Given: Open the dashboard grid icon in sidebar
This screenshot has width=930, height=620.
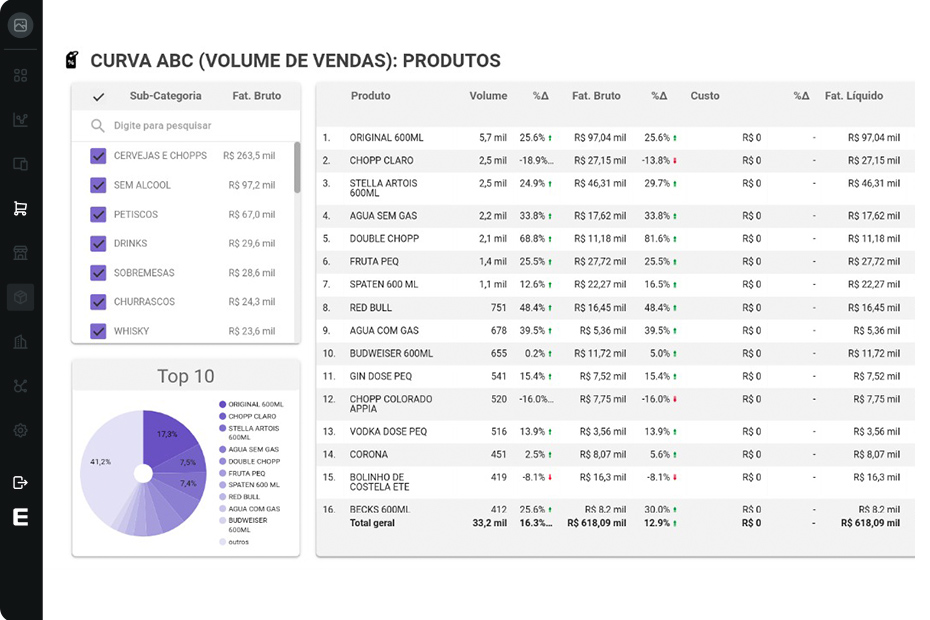Looking at the screenshot, I should (20, 75).
